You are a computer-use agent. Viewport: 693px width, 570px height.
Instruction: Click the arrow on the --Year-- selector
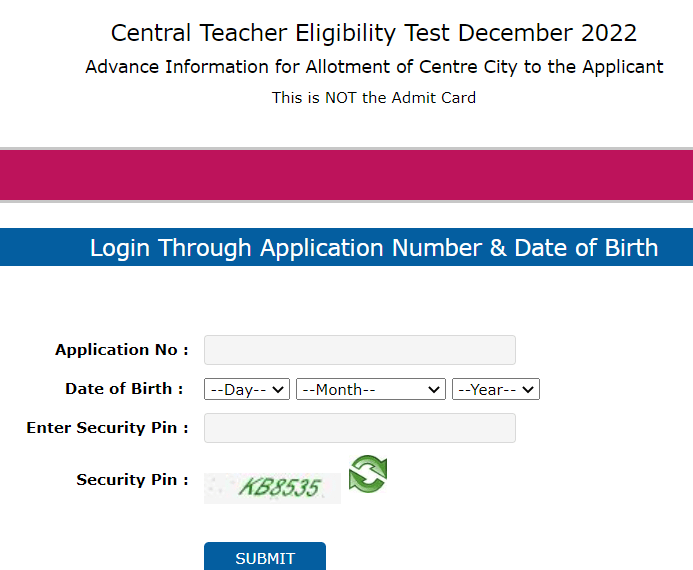[x=528, y=389]
